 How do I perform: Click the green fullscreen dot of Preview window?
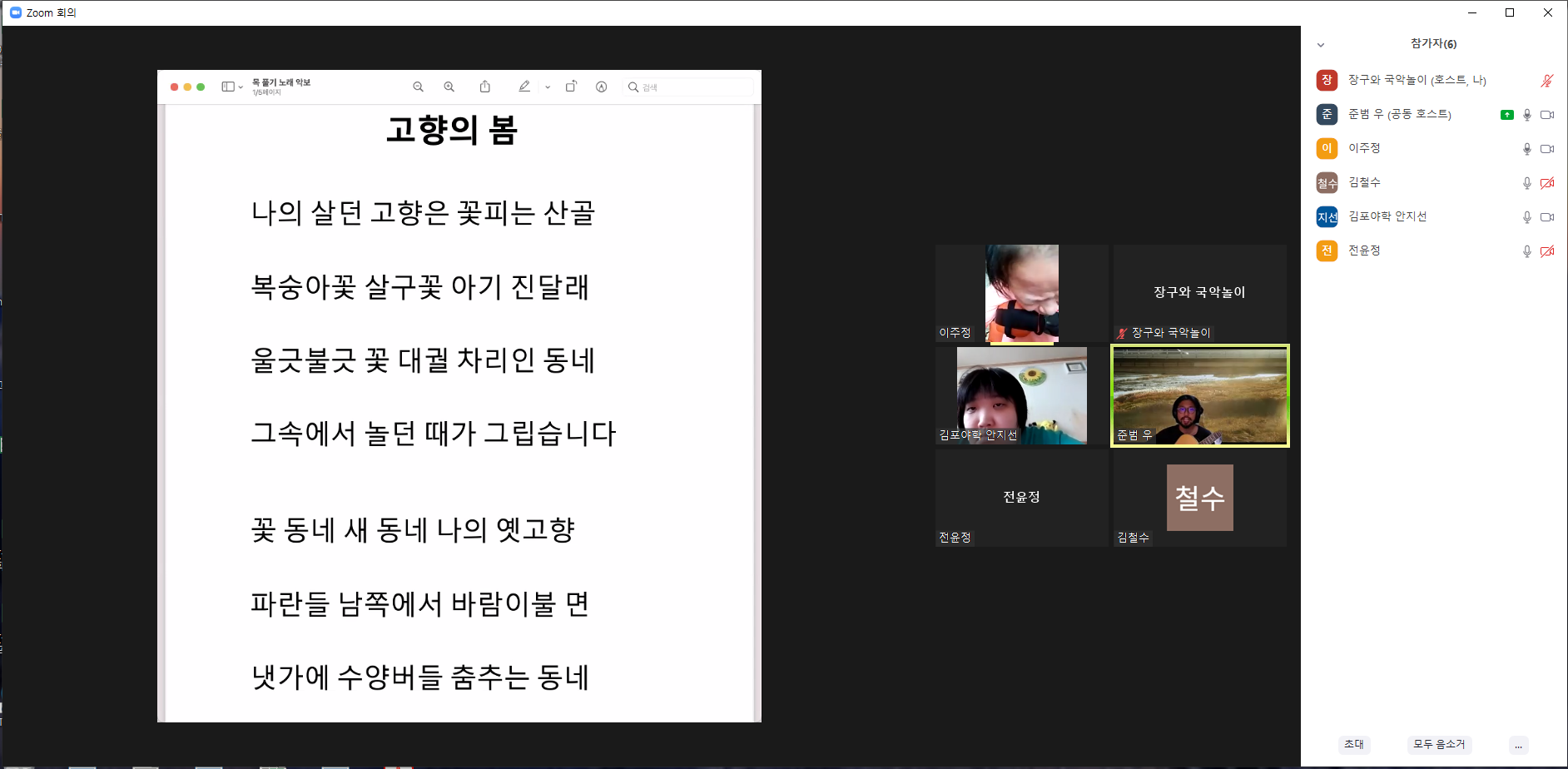(201, 87)
